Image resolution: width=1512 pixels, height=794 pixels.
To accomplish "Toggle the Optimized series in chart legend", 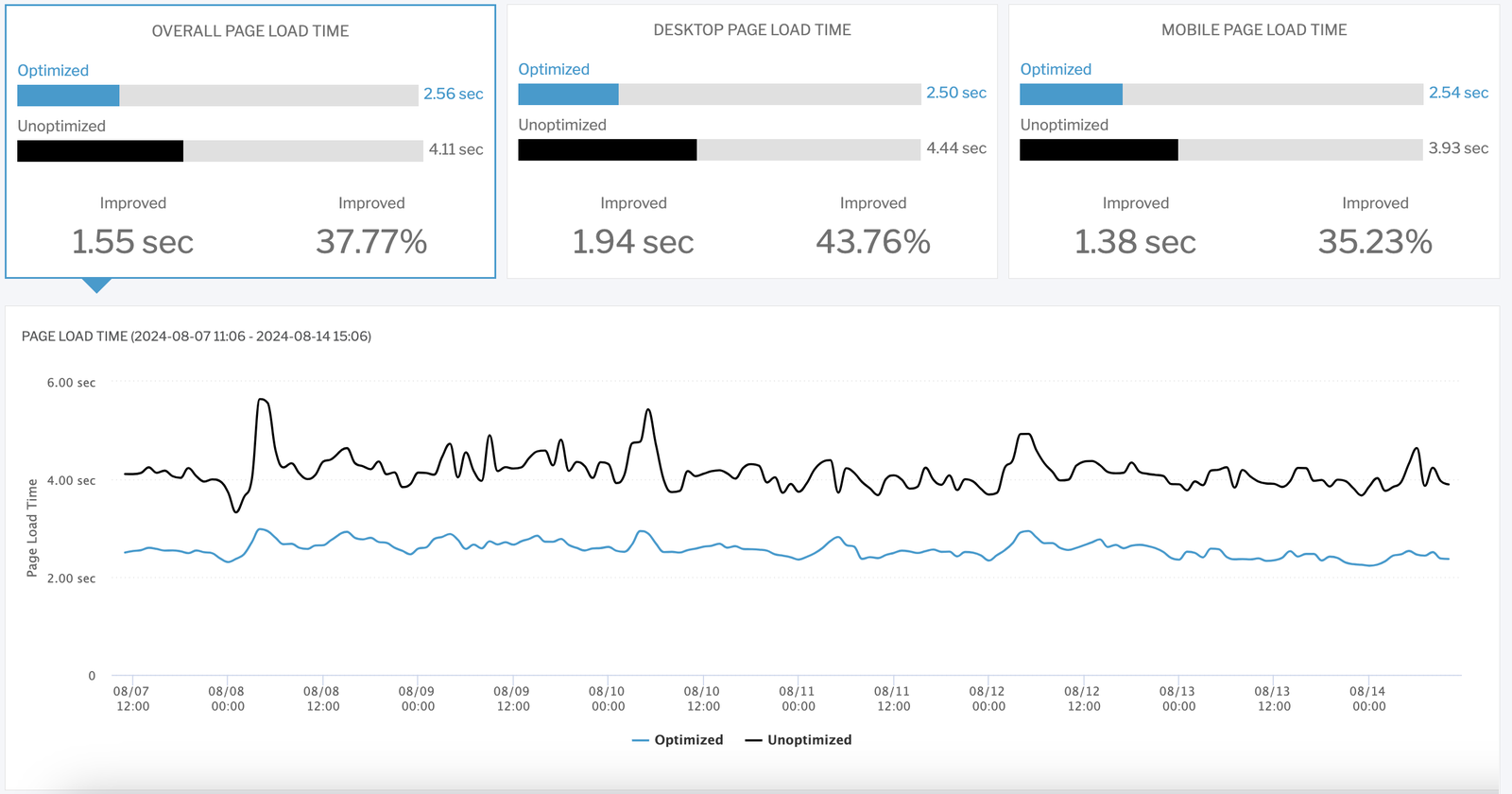I will click(x=688, y=739).
